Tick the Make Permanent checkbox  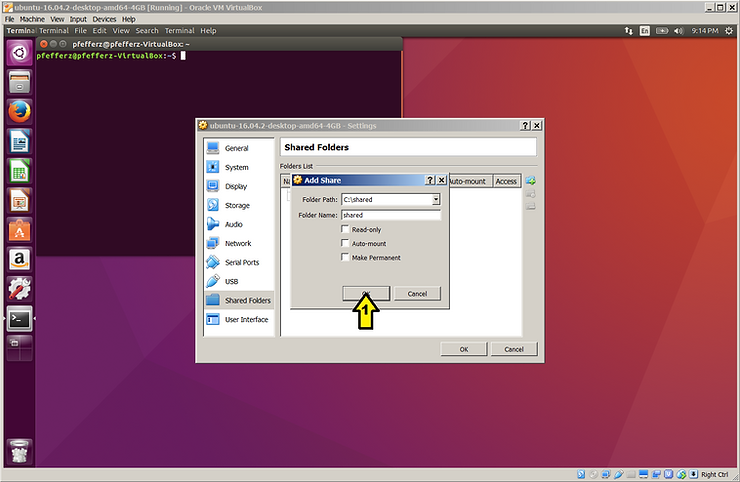click(x=345, y=258)
